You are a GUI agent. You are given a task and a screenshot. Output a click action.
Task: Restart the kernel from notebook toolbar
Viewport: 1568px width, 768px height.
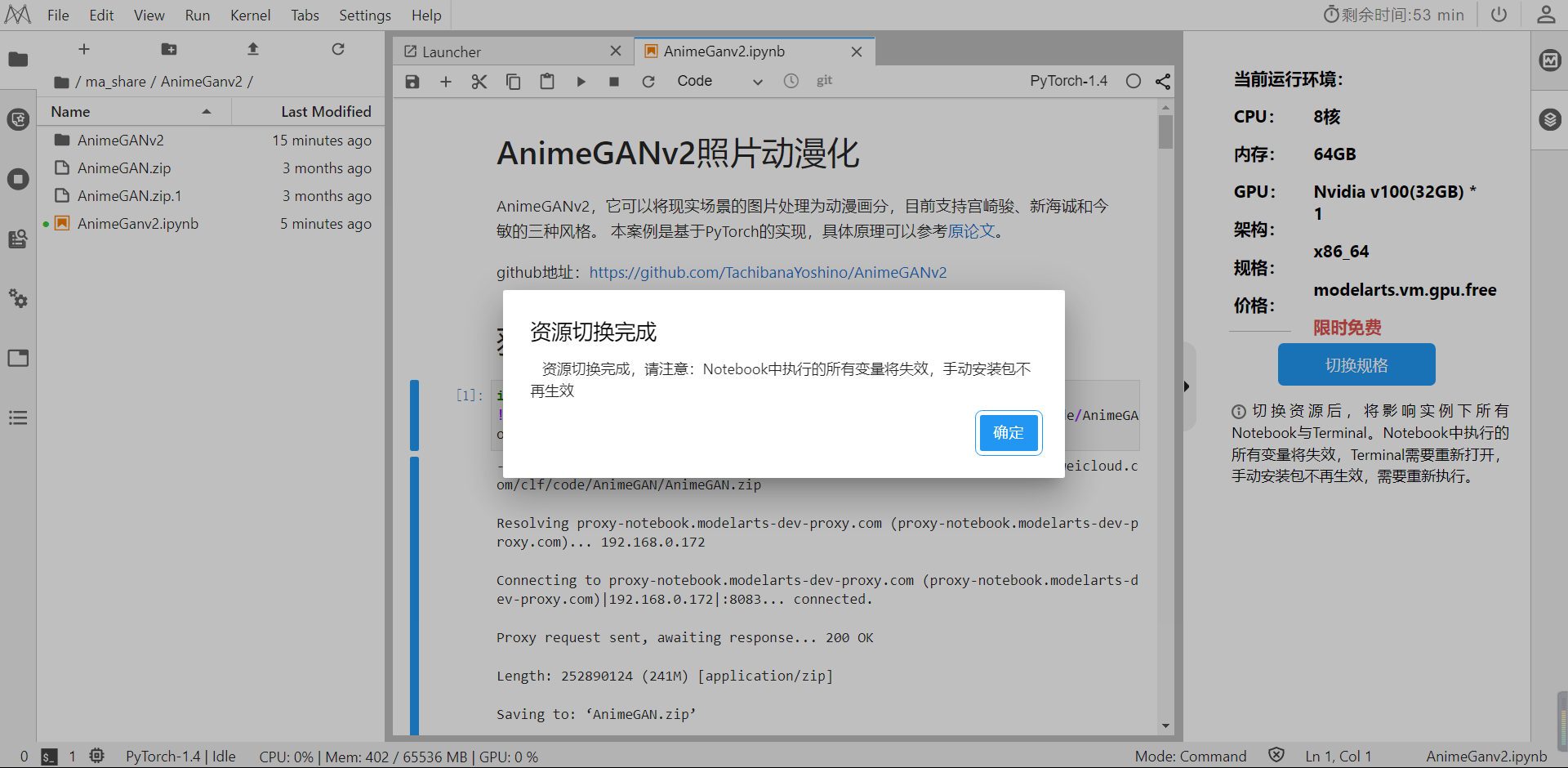648,81
